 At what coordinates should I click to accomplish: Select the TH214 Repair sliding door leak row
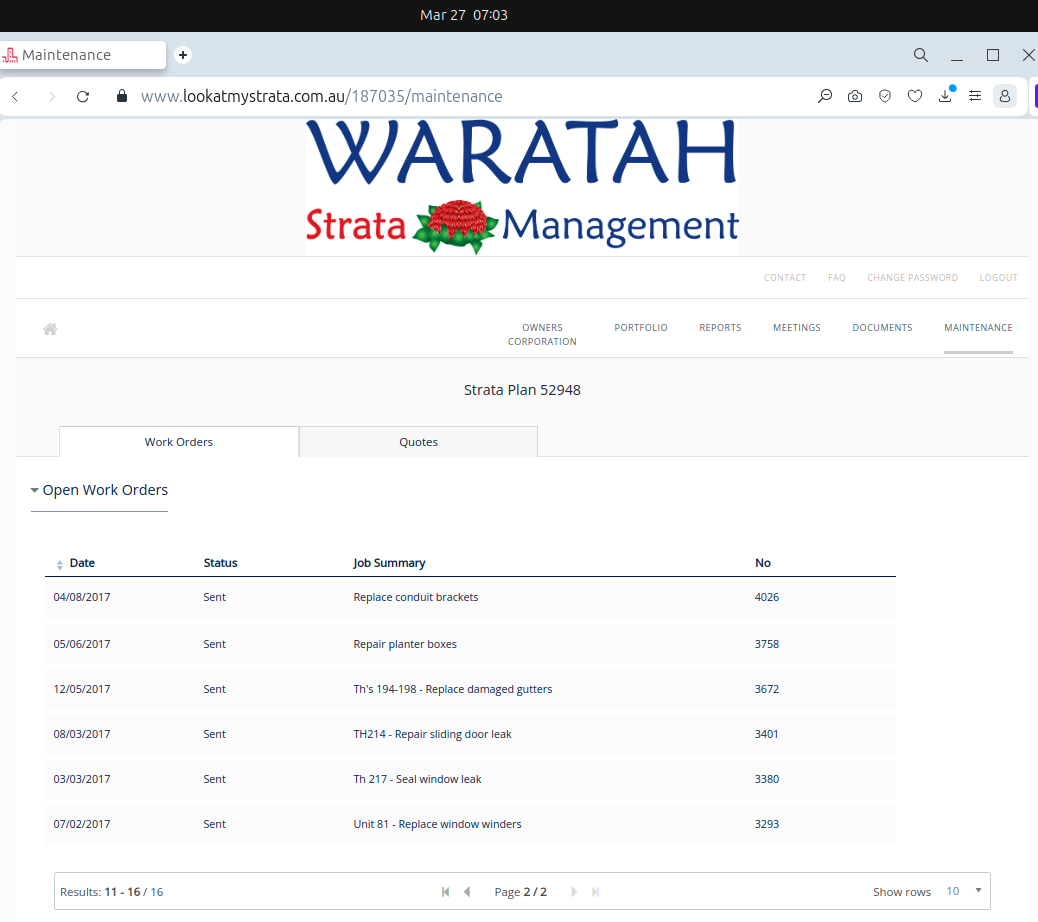[470, 734]
